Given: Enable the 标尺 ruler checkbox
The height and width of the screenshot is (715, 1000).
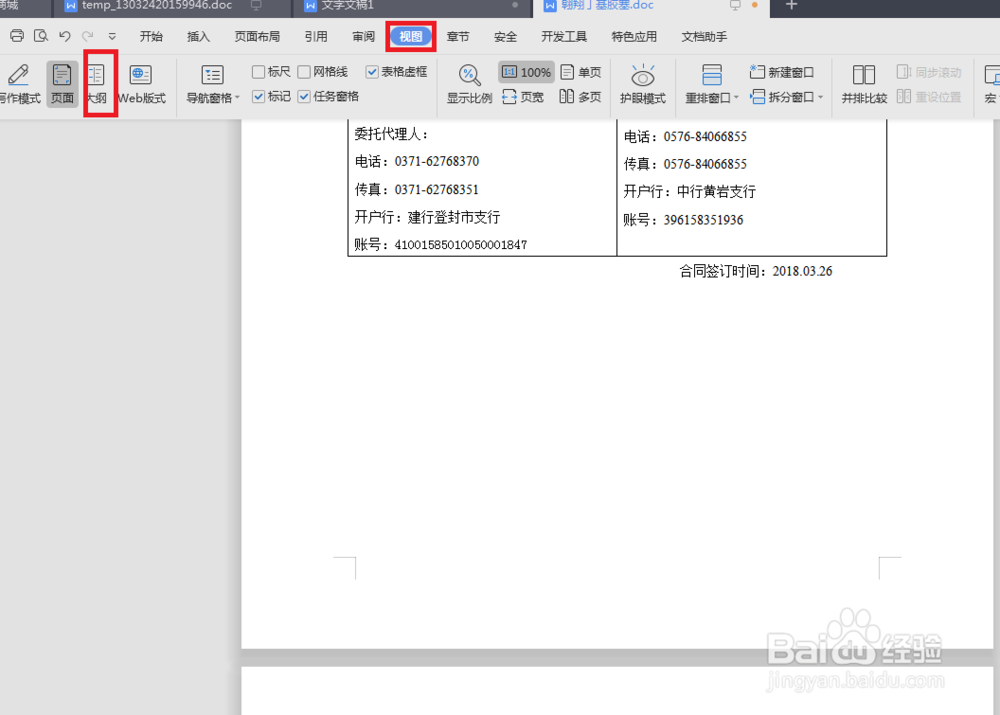Looking at the screenshot, I should coord(258,71).
